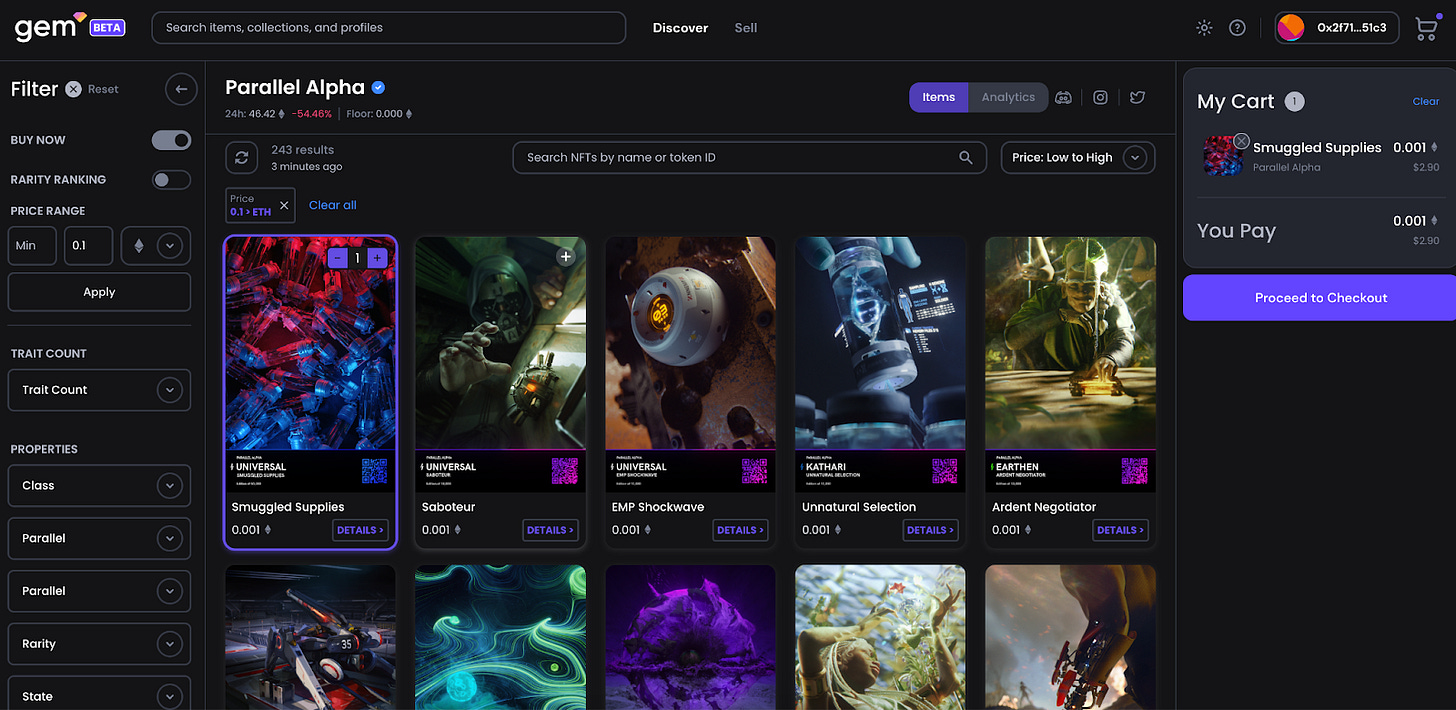Focus the top search items and collections field
Viewport: 1456px width, 710px height.
pyautogui.click(x=388, y=28)
